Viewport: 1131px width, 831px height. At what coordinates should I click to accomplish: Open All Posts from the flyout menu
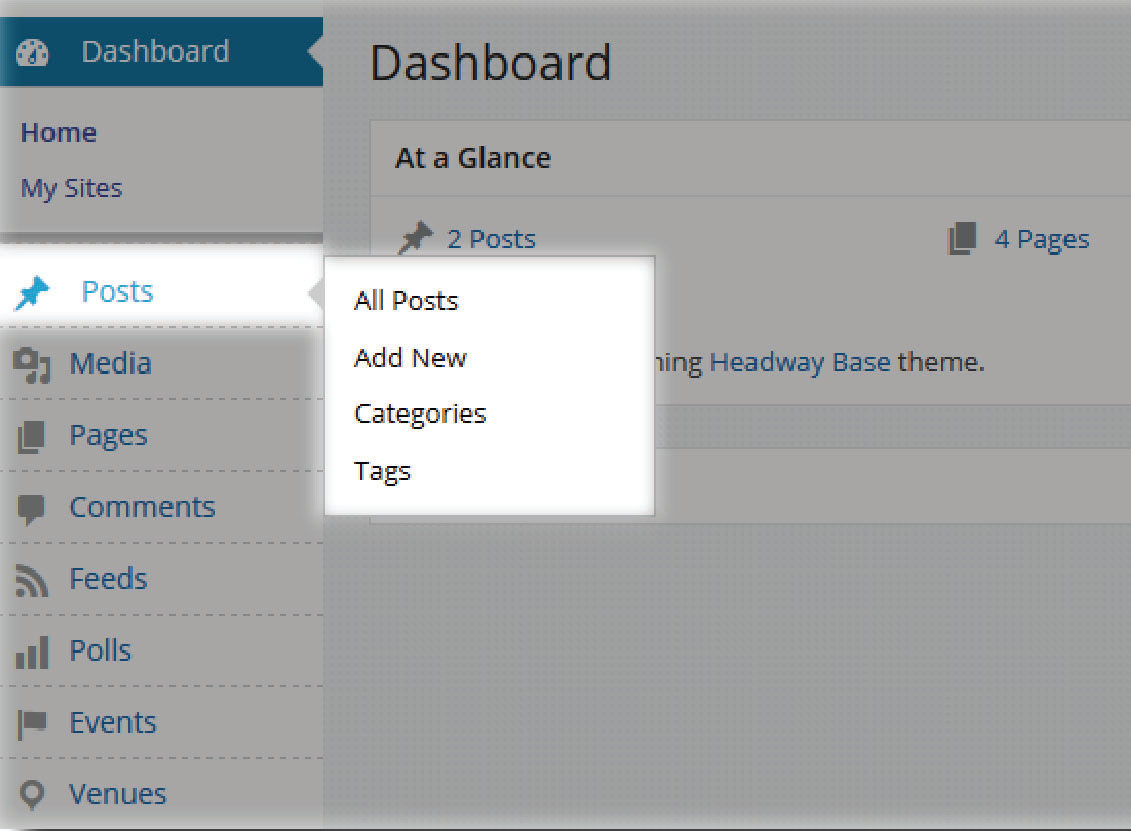(406, 301)
